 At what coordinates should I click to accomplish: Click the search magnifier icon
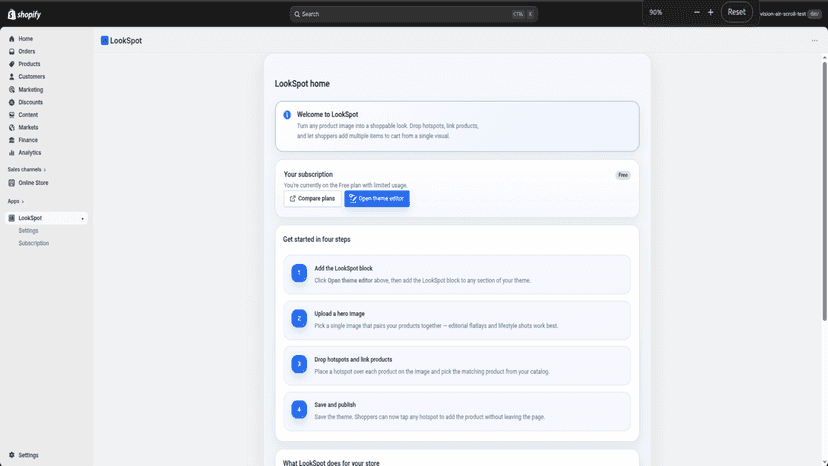point(297,14)
